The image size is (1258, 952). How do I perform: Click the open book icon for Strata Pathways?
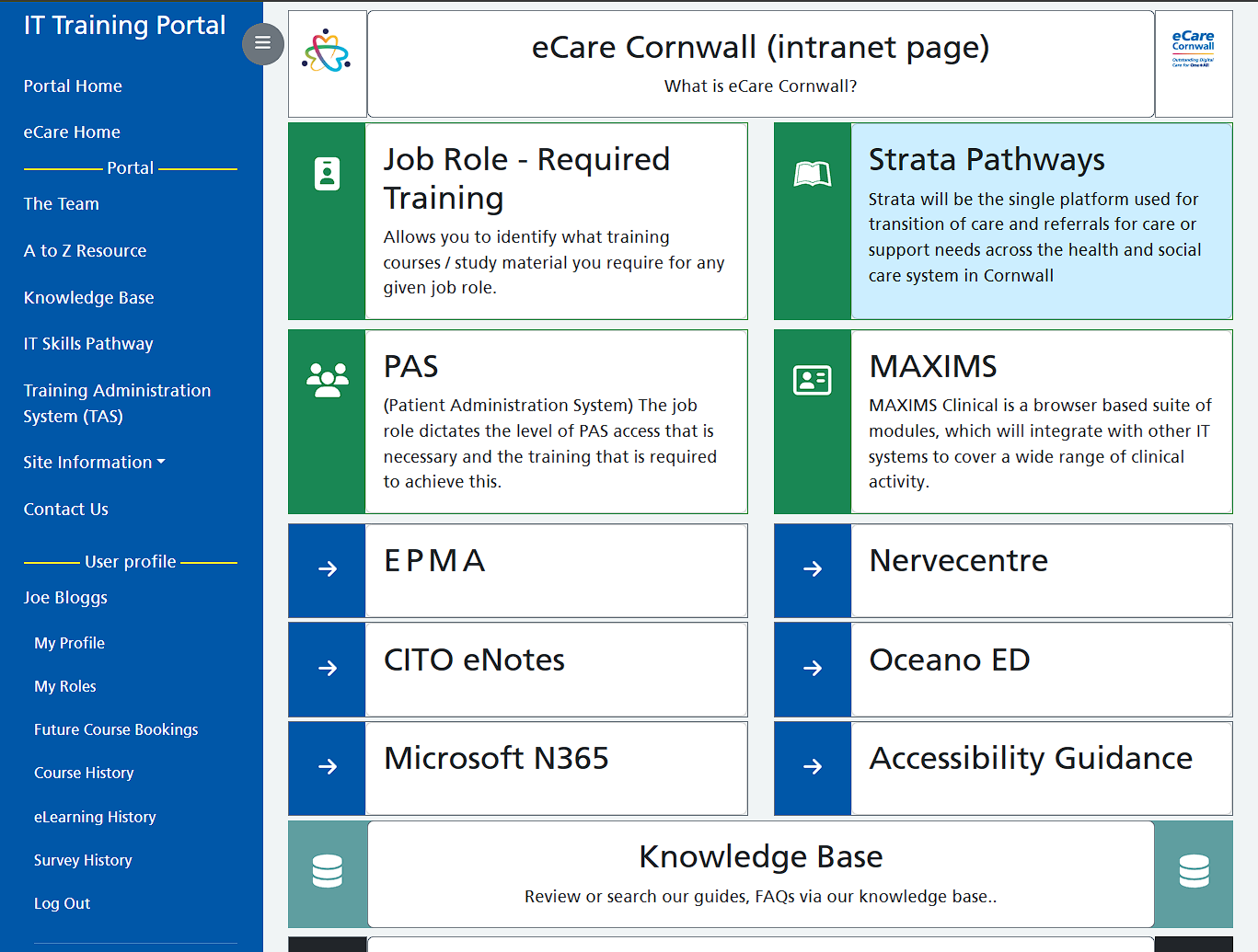pos(813,174)
